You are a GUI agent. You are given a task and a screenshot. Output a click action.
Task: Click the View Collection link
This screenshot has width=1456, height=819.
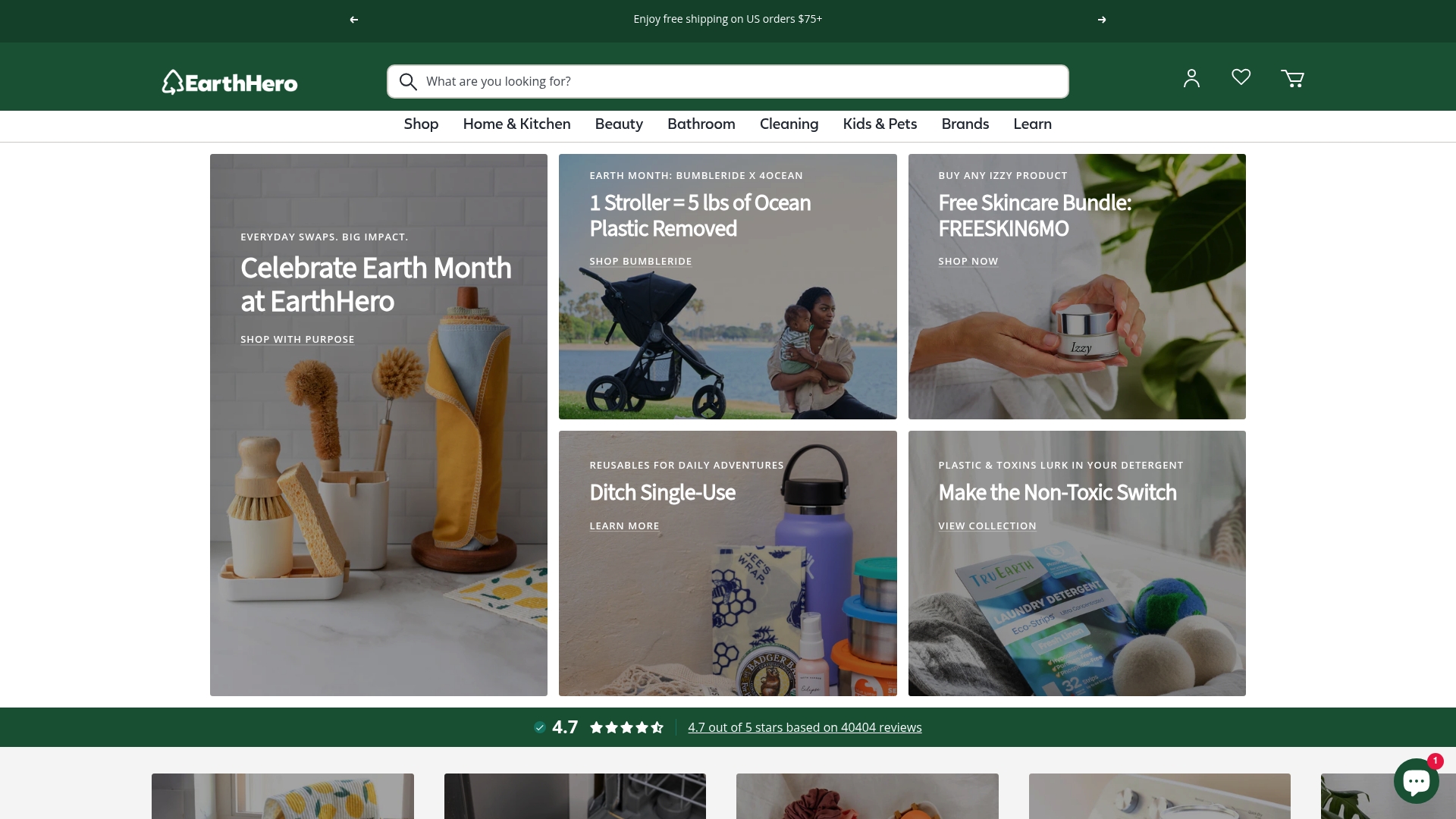987,526
